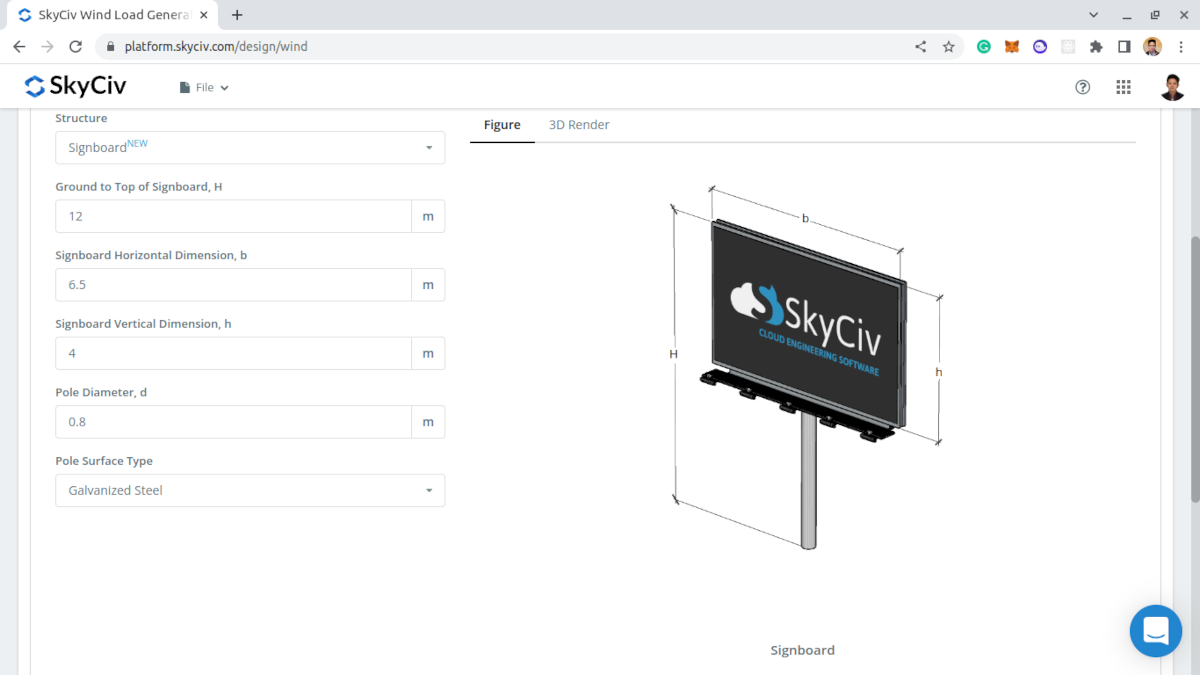Image resolution: width=1200 pixels, height=675 pixels.
Task: Click the white square extension icon
Action: pos(1068,46)
